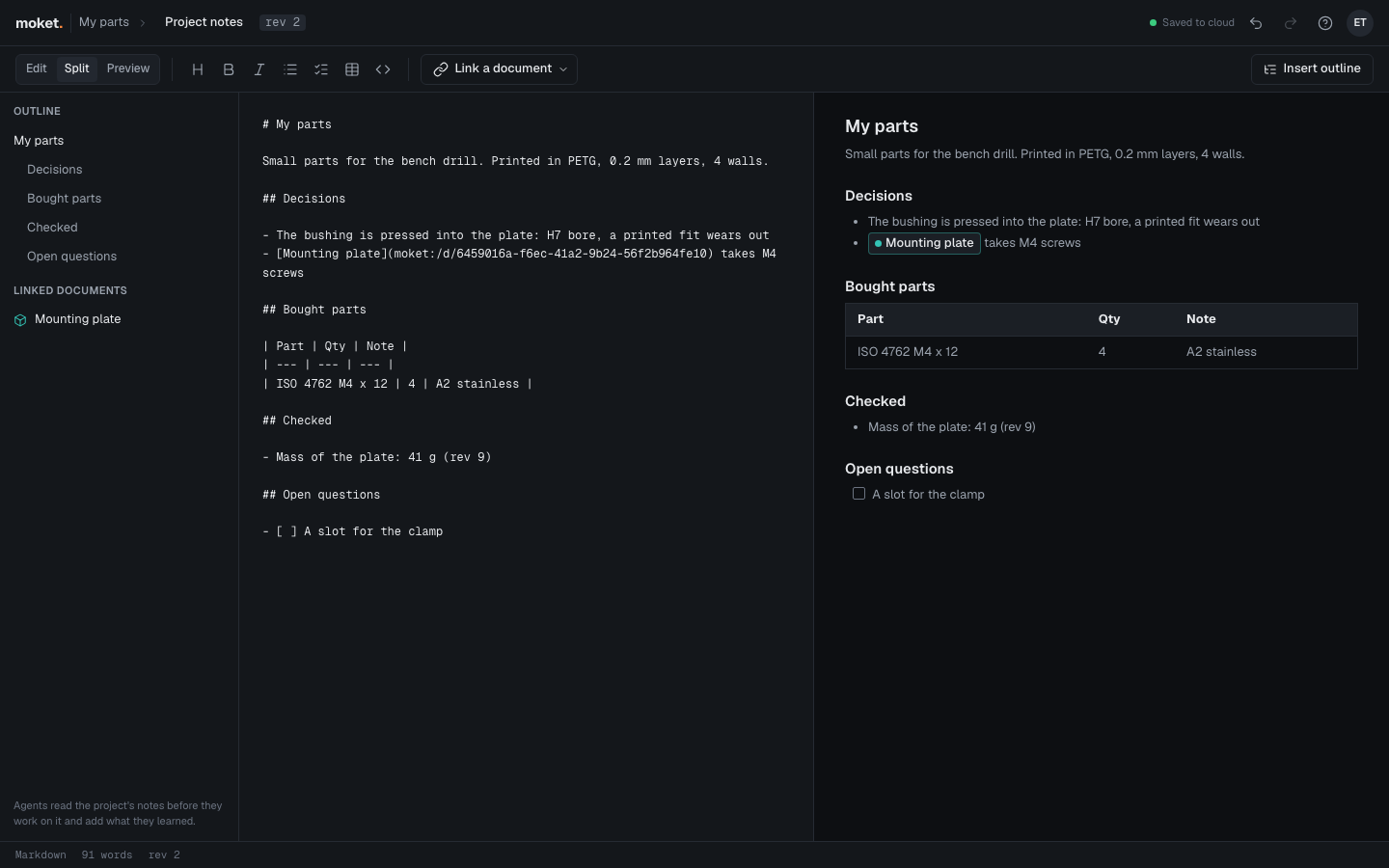
Task: Jump to Bought parts in outline
Action: point(65,199)
